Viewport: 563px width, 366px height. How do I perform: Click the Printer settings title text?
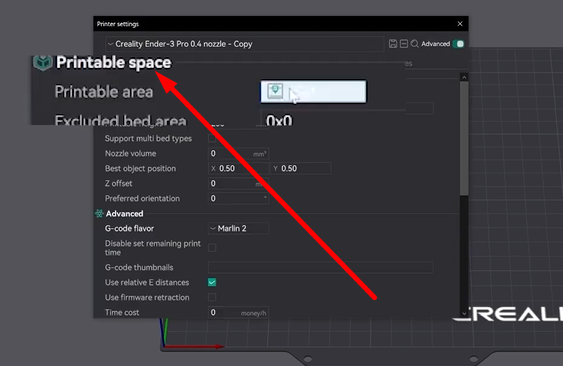coord(118,24)
